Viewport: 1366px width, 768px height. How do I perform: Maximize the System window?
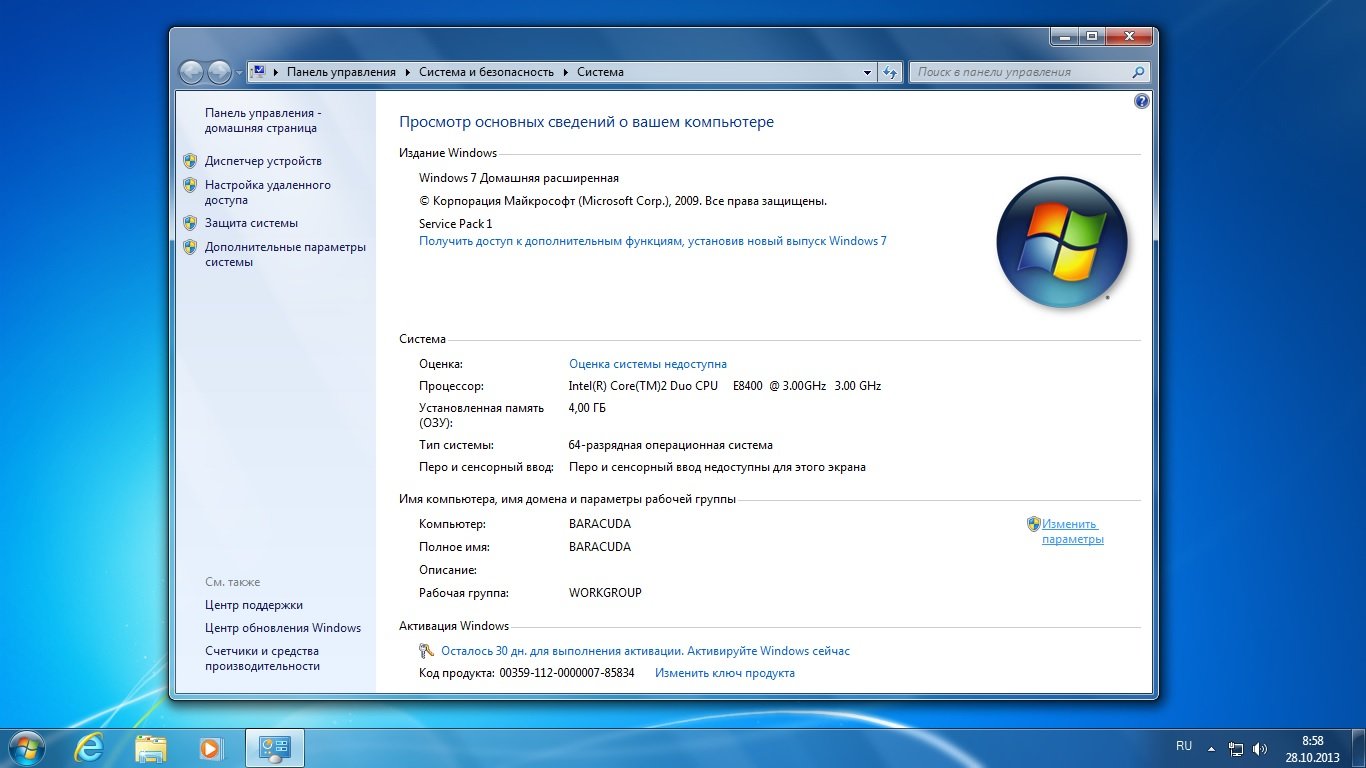click(1091, 36)
